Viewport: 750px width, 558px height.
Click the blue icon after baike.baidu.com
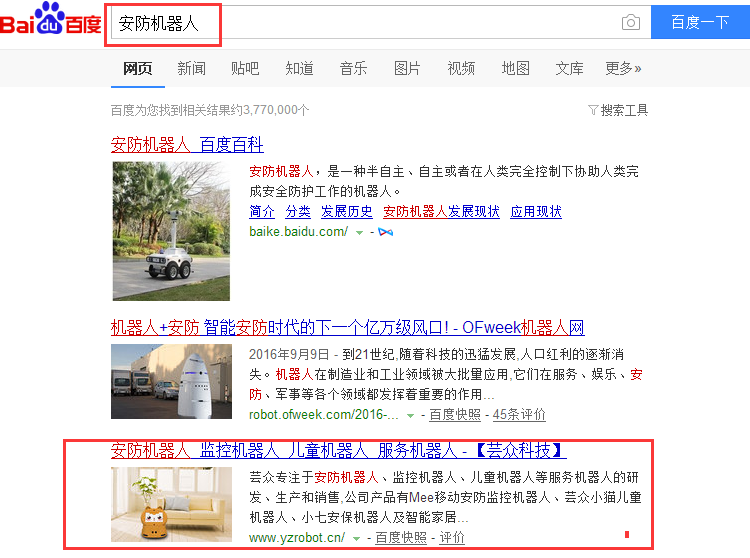(386, 232)
